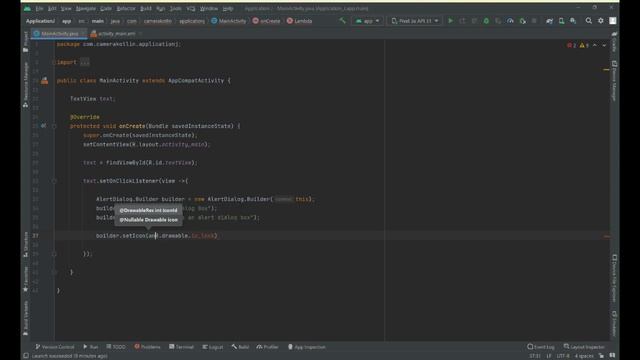This screenshot has width=640, height=360.
Task: Open the File menu
Action: pos(39,9)
